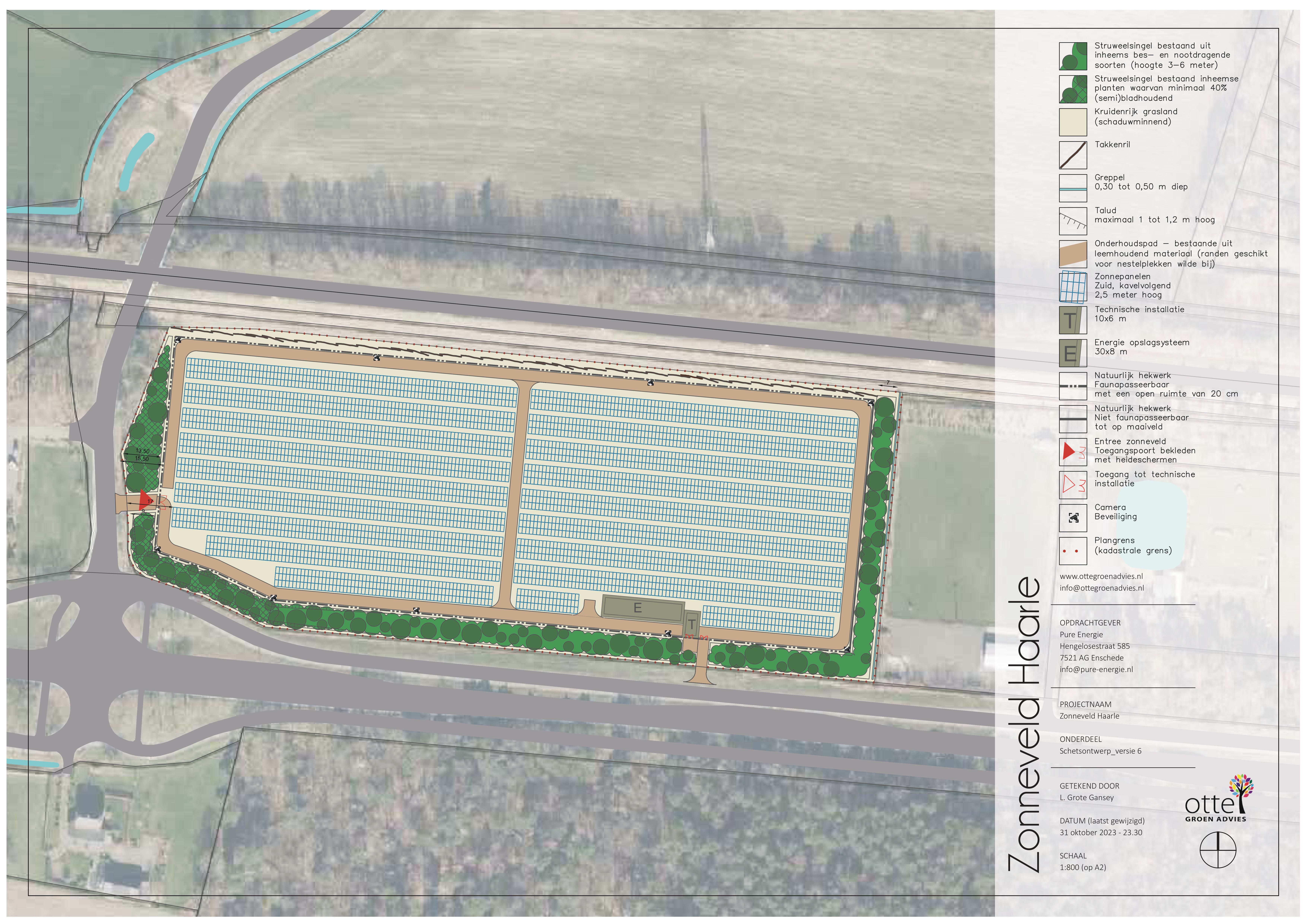This screenshot has width=1307, height=924.
Task: Click the Talud legend symbol
Action: click(x=1073, y=221)
